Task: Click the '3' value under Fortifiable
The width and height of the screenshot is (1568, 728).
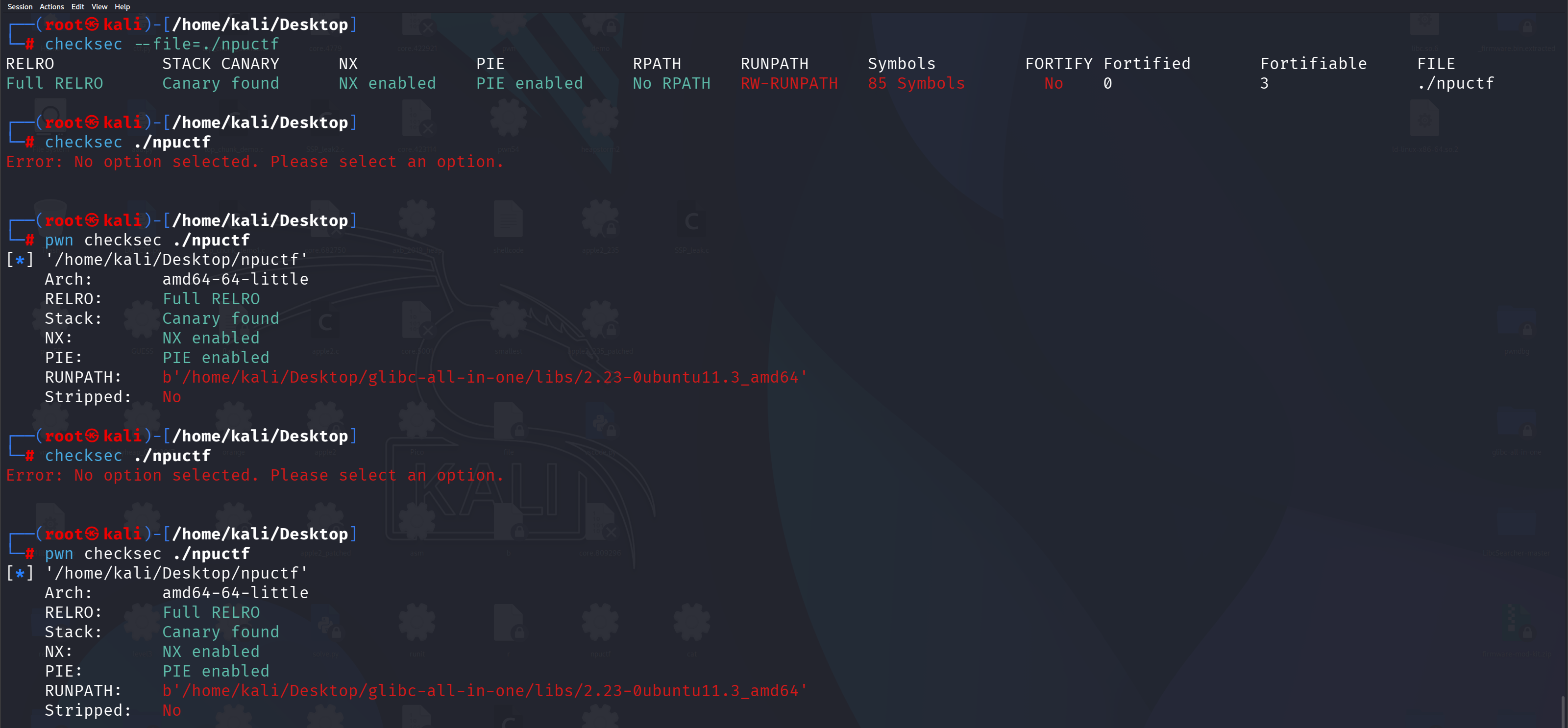Action: [x=1264, y=83]
